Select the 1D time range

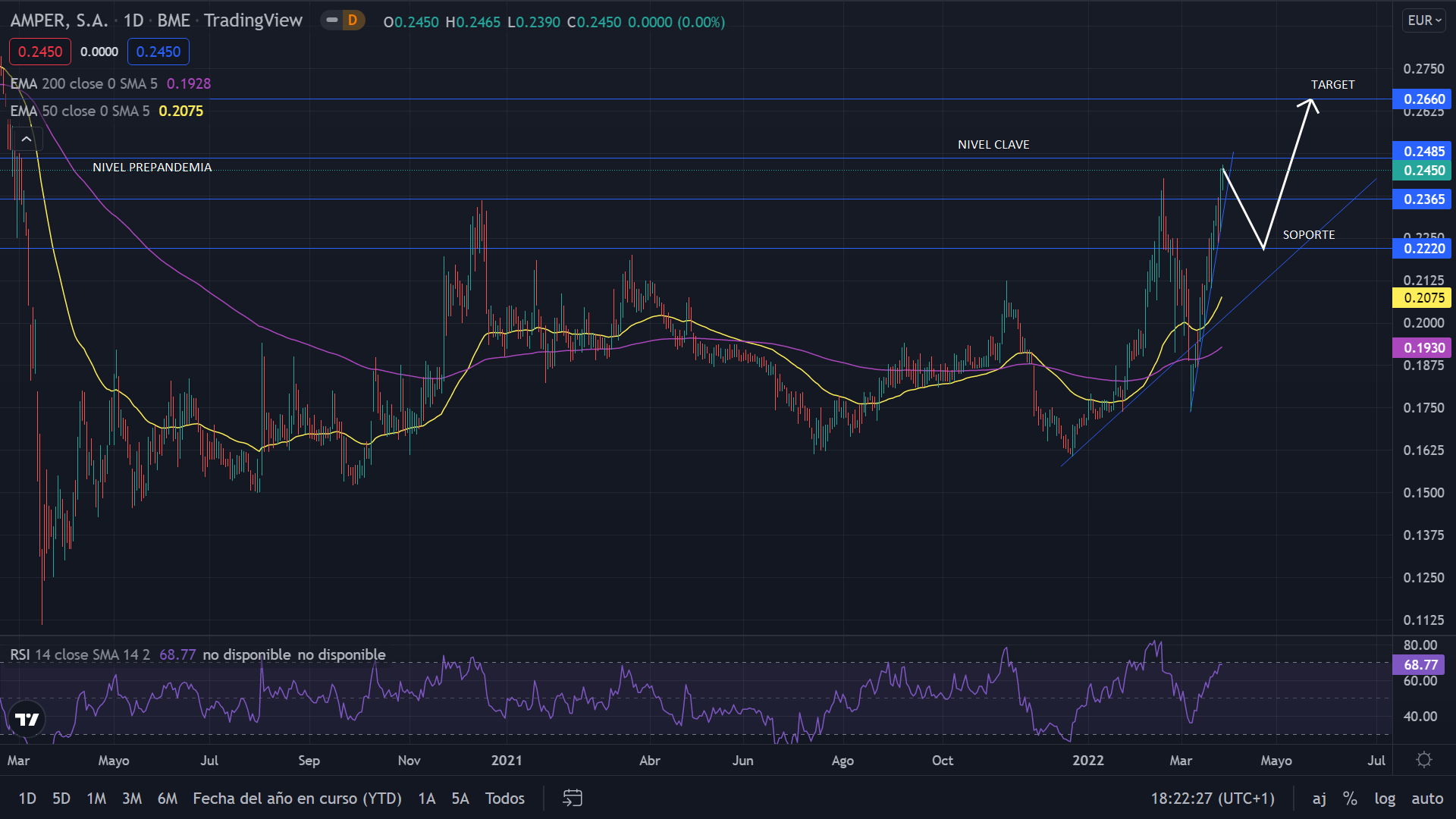coord(27,799)
